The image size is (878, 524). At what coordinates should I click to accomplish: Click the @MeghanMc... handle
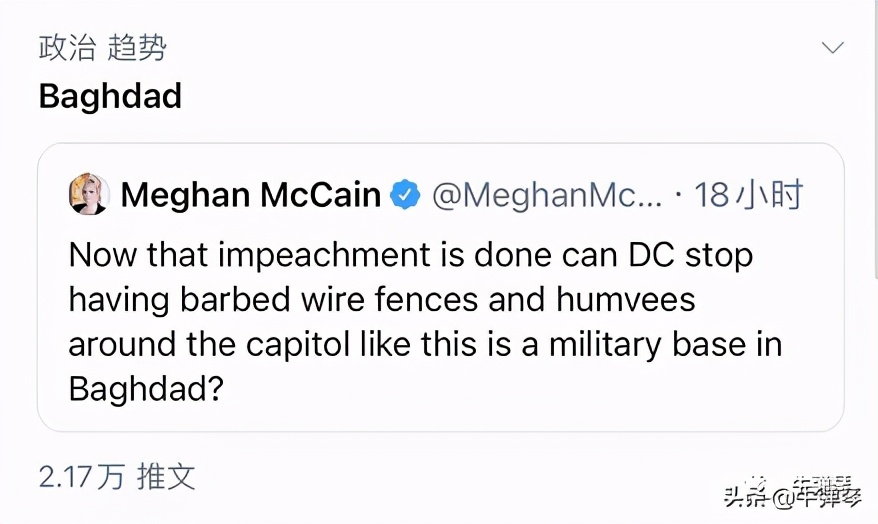point(547,195)
